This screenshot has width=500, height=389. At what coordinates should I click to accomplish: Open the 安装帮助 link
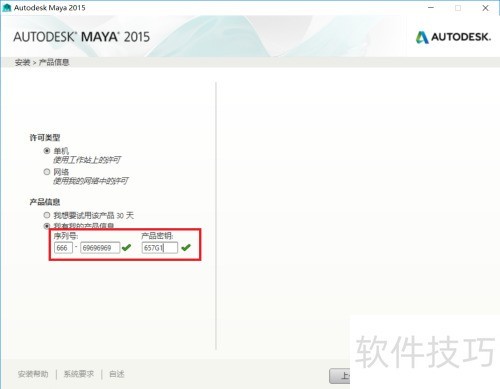click(33, 374)
